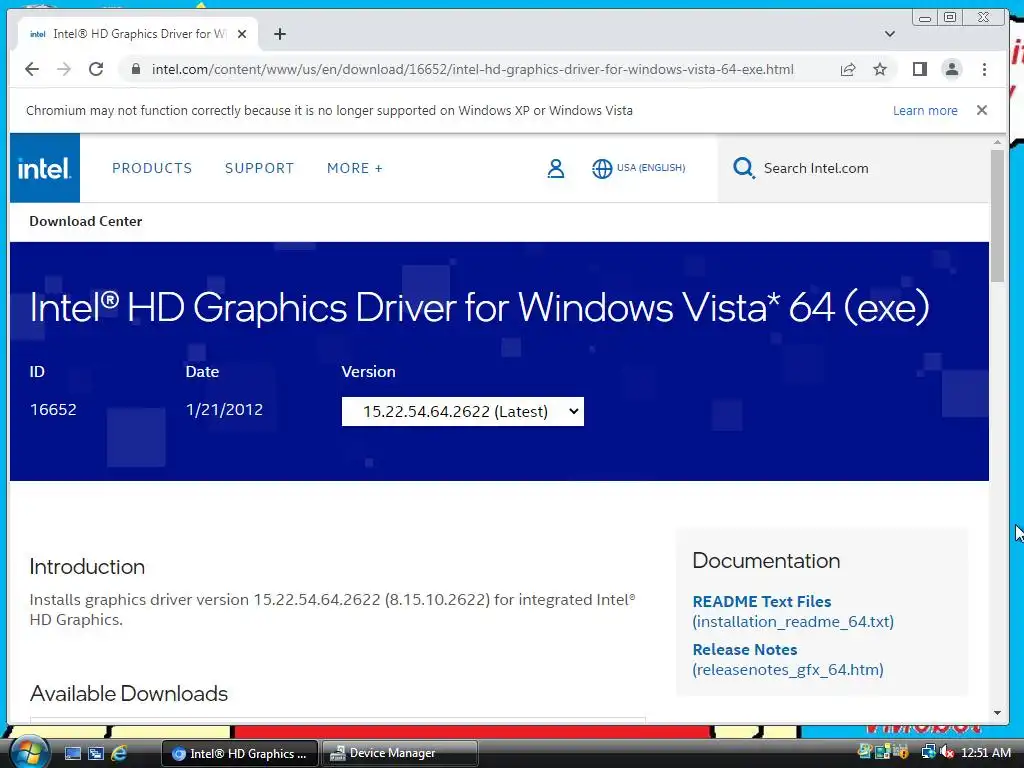Click the Download Center breadcrumb
The height and width of the screenshot is (768, 1024).
86,221
